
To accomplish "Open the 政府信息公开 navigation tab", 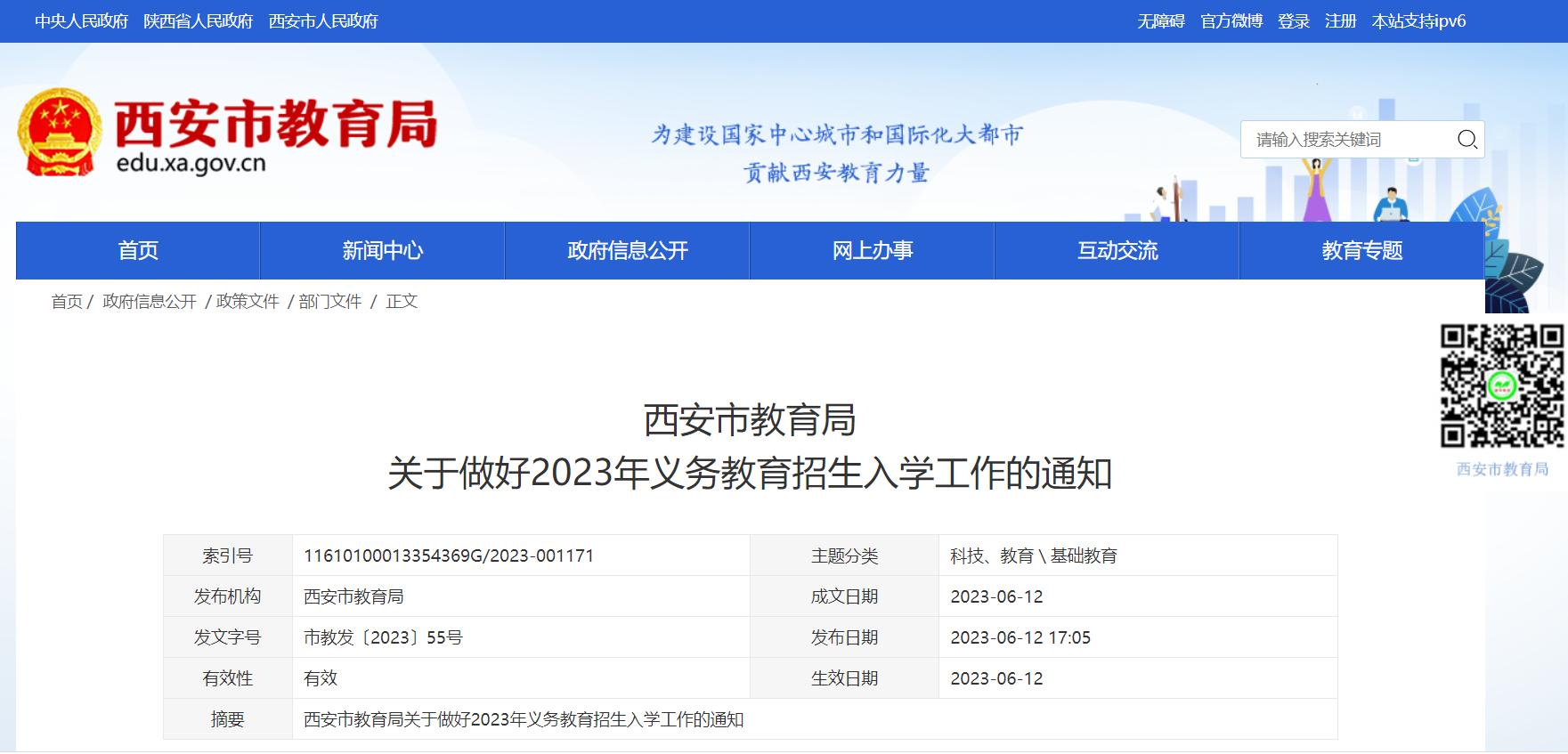I will [628, 251].
